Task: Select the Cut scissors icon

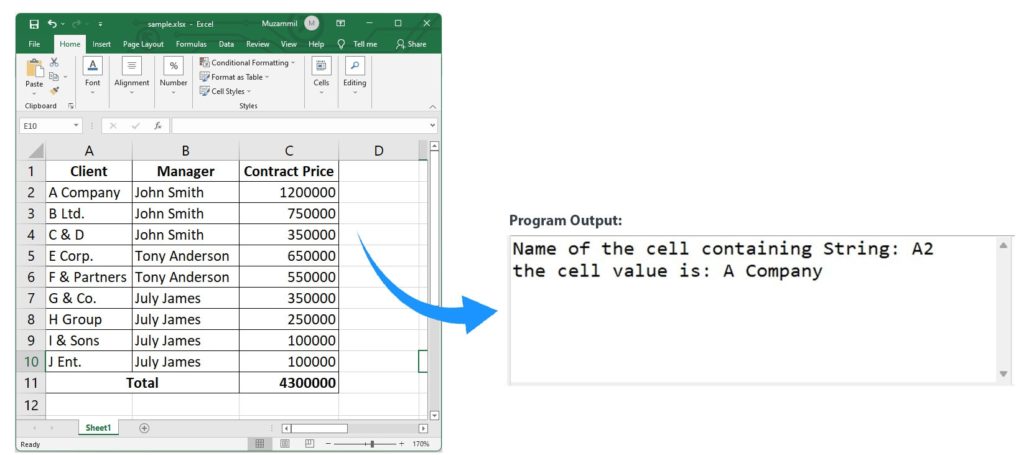Action: 54,62
